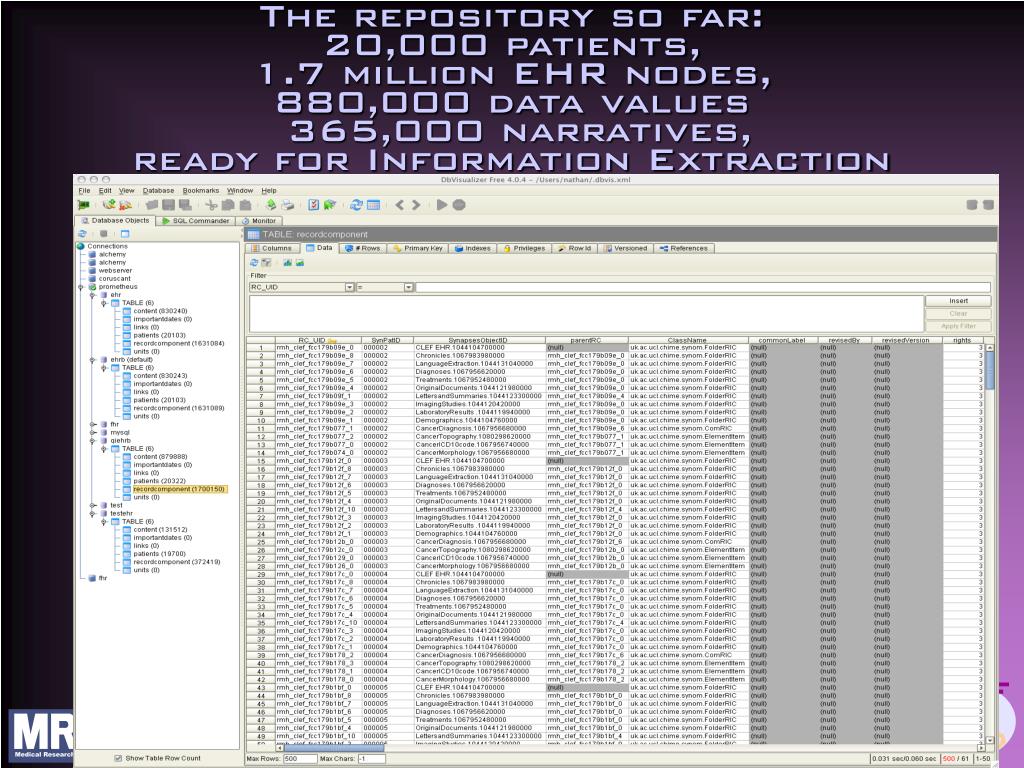Switch to the Monitor tab
The width and height of the screenshot is (1024, 768).
259,221
